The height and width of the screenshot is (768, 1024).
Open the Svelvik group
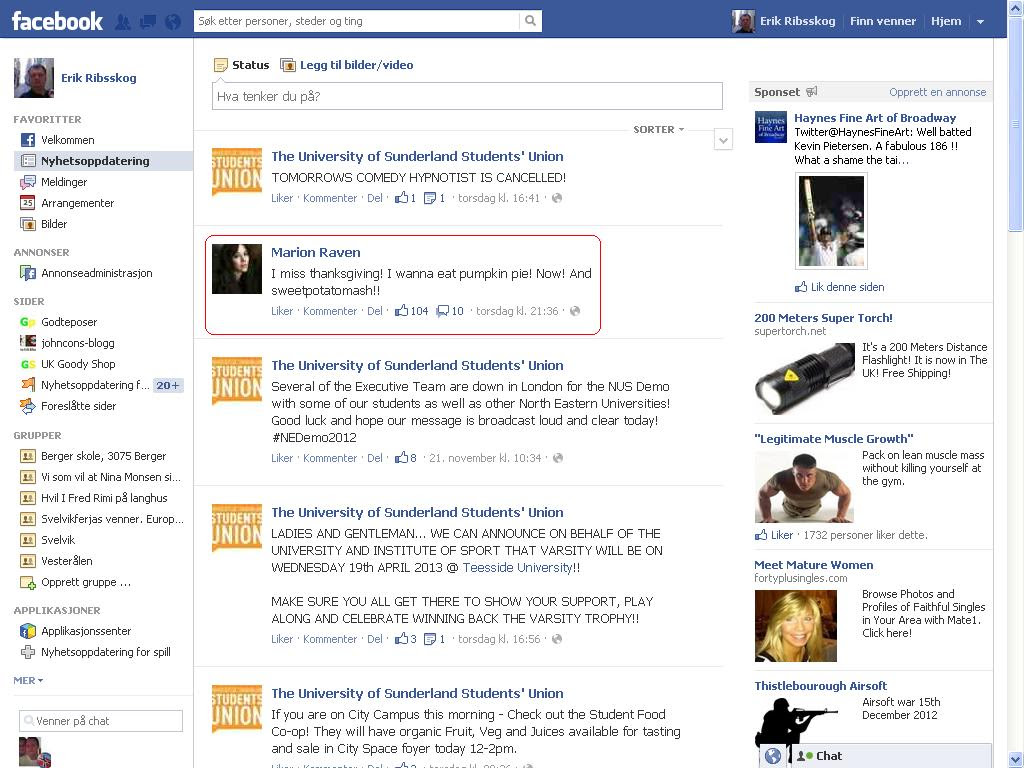pos(57,539)
